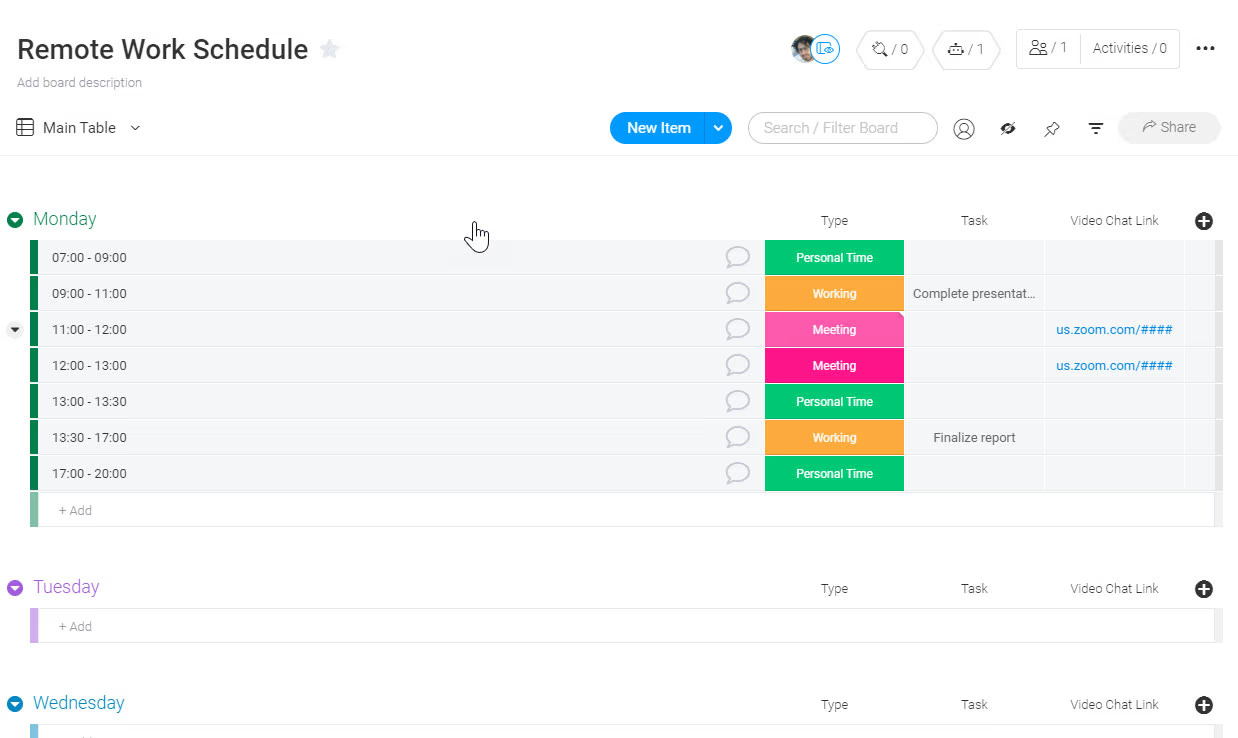This screenshot has height=738, width=1238.
Task: Show hidden columns via eye icon
Action: [1008, 128]
